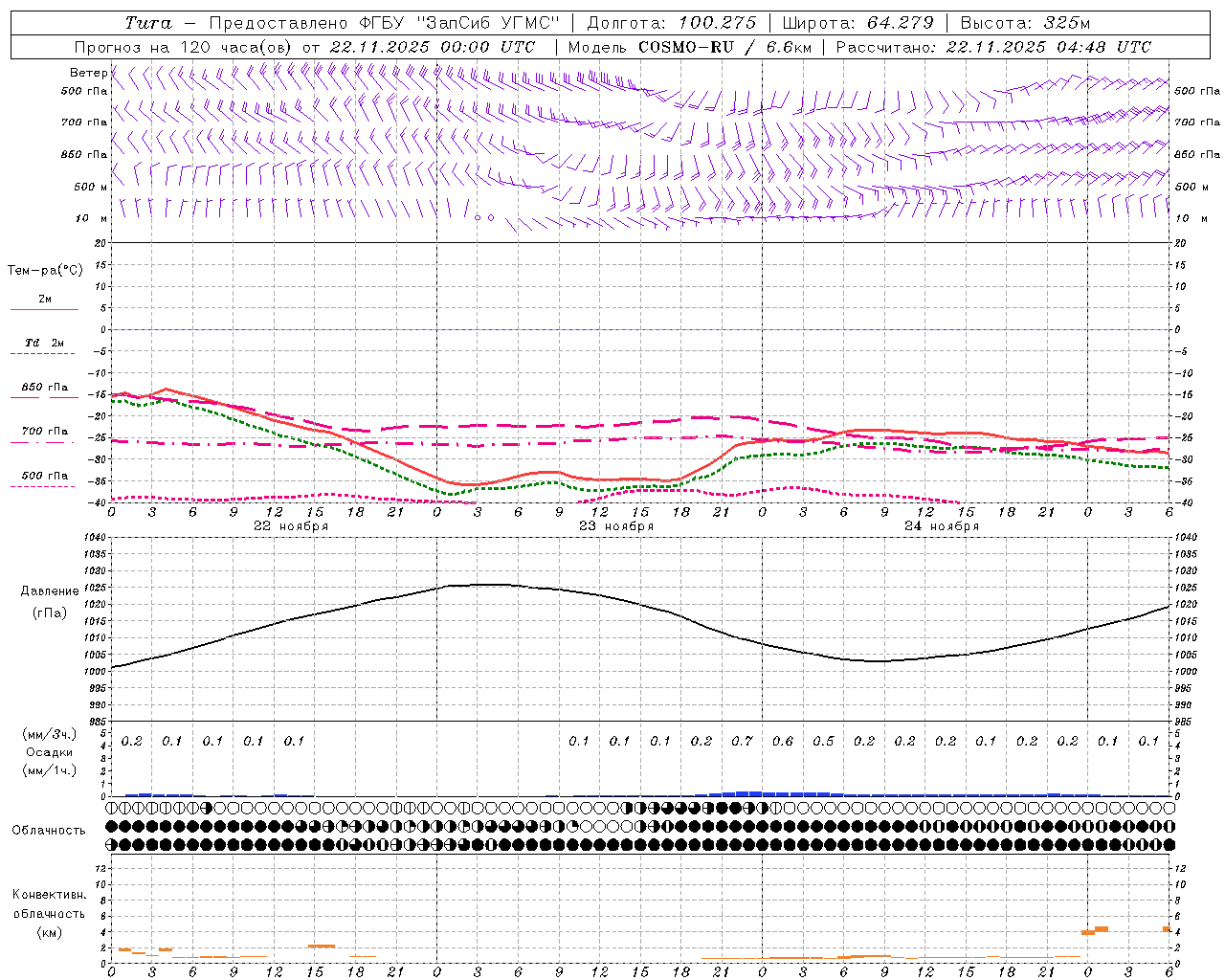Screen dimensions: 1225x980
Task: Click the "Давление" pressure panel label
Action: (x=50, y=591)
